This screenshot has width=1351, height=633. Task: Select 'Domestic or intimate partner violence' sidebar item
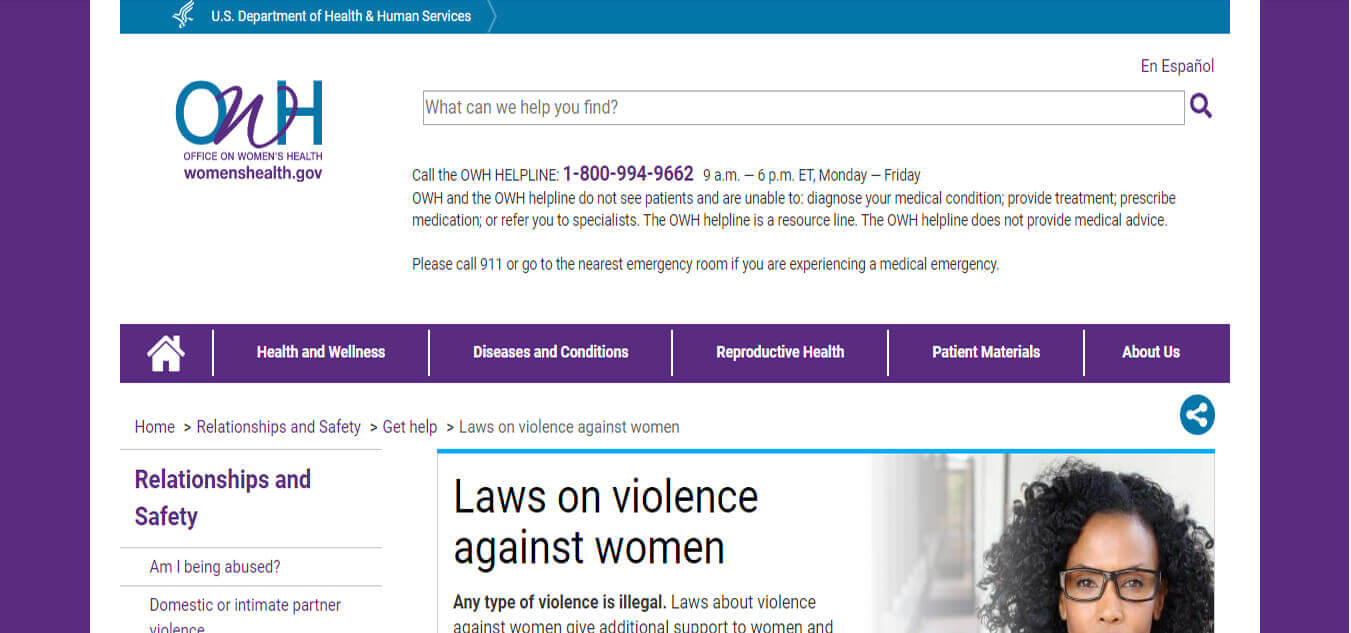point(245,617)
